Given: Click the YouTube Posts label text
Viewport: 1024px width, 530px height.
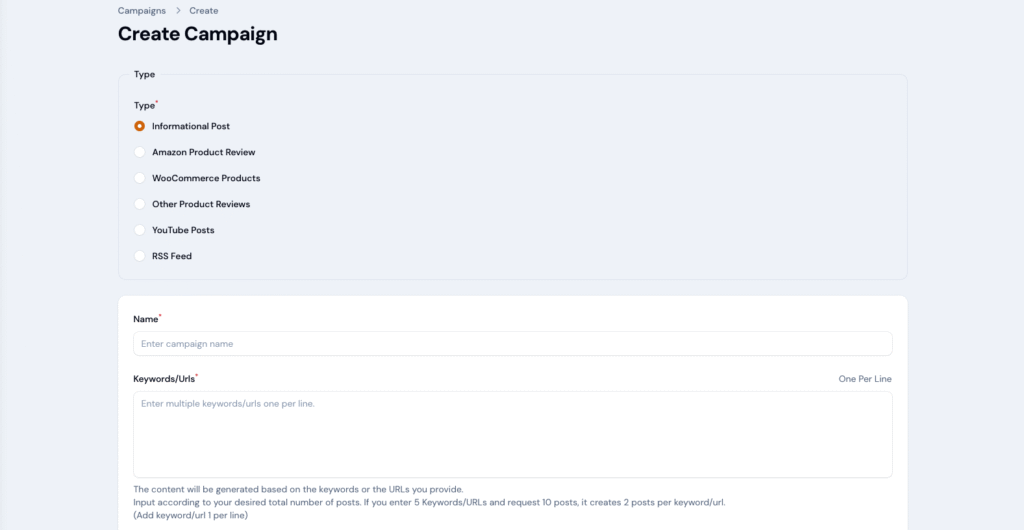Looking at the screenshot, I should pos(183,230).
